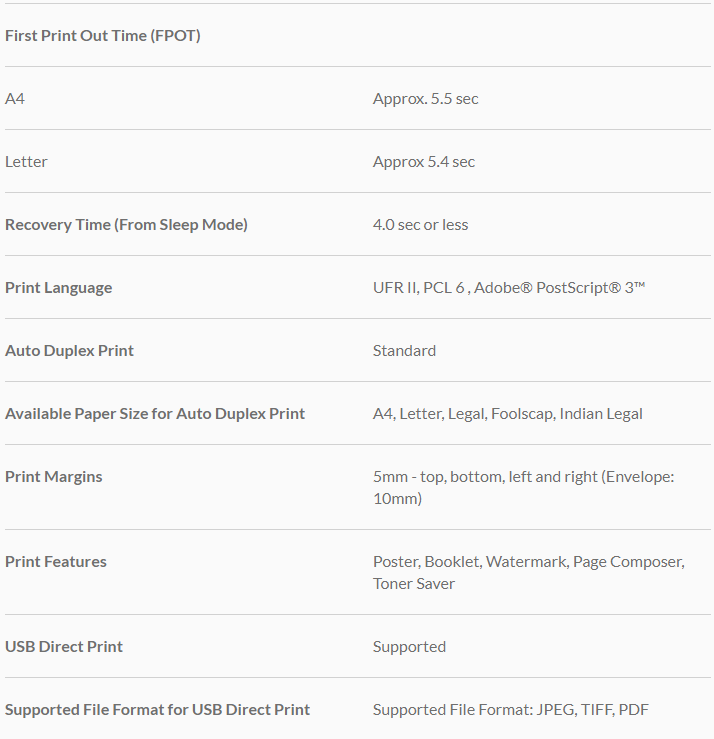Select the Letter row label
The height and width of the screenshot is (739, 714).
point(26,162)
